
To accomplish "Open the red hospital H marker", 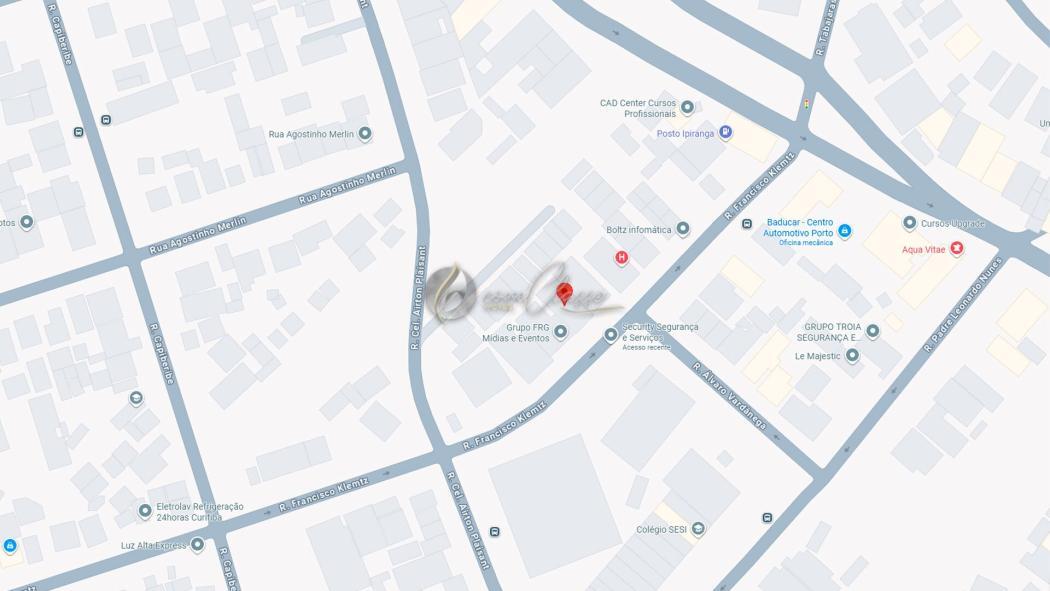I will (621, 258).
